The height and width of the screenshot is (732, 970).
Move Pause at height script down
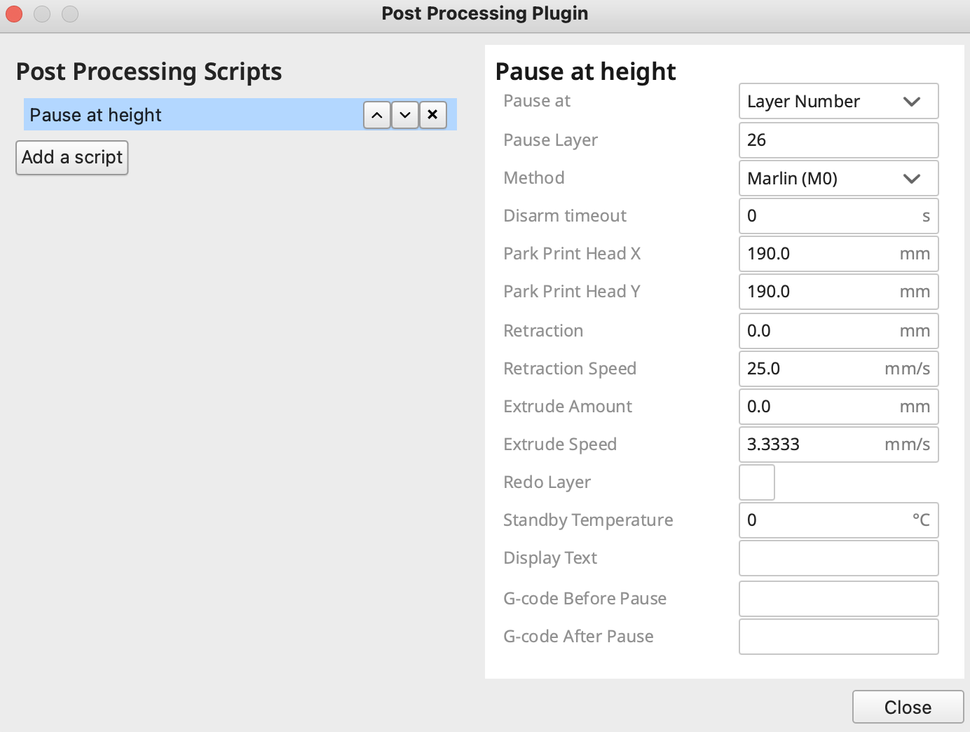click(x=404, y=115)
